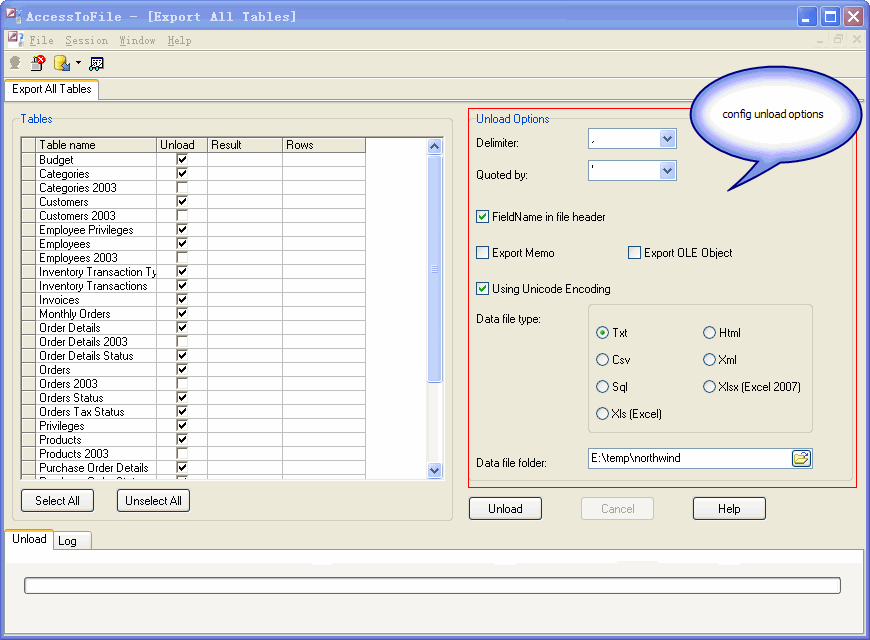
Task: Click the Cancel button
Action: (x=618, y=509)
